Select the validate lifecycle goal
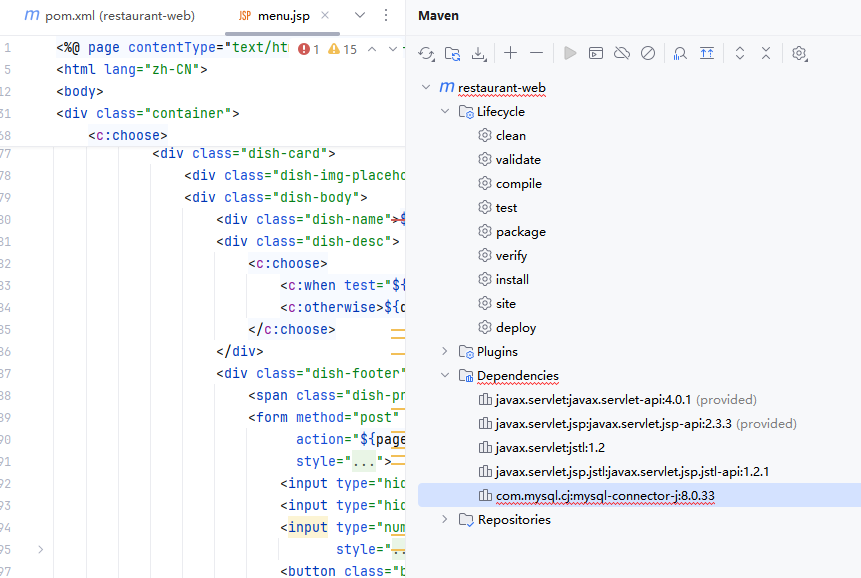 pyautogui.click(x=518, y=160)
